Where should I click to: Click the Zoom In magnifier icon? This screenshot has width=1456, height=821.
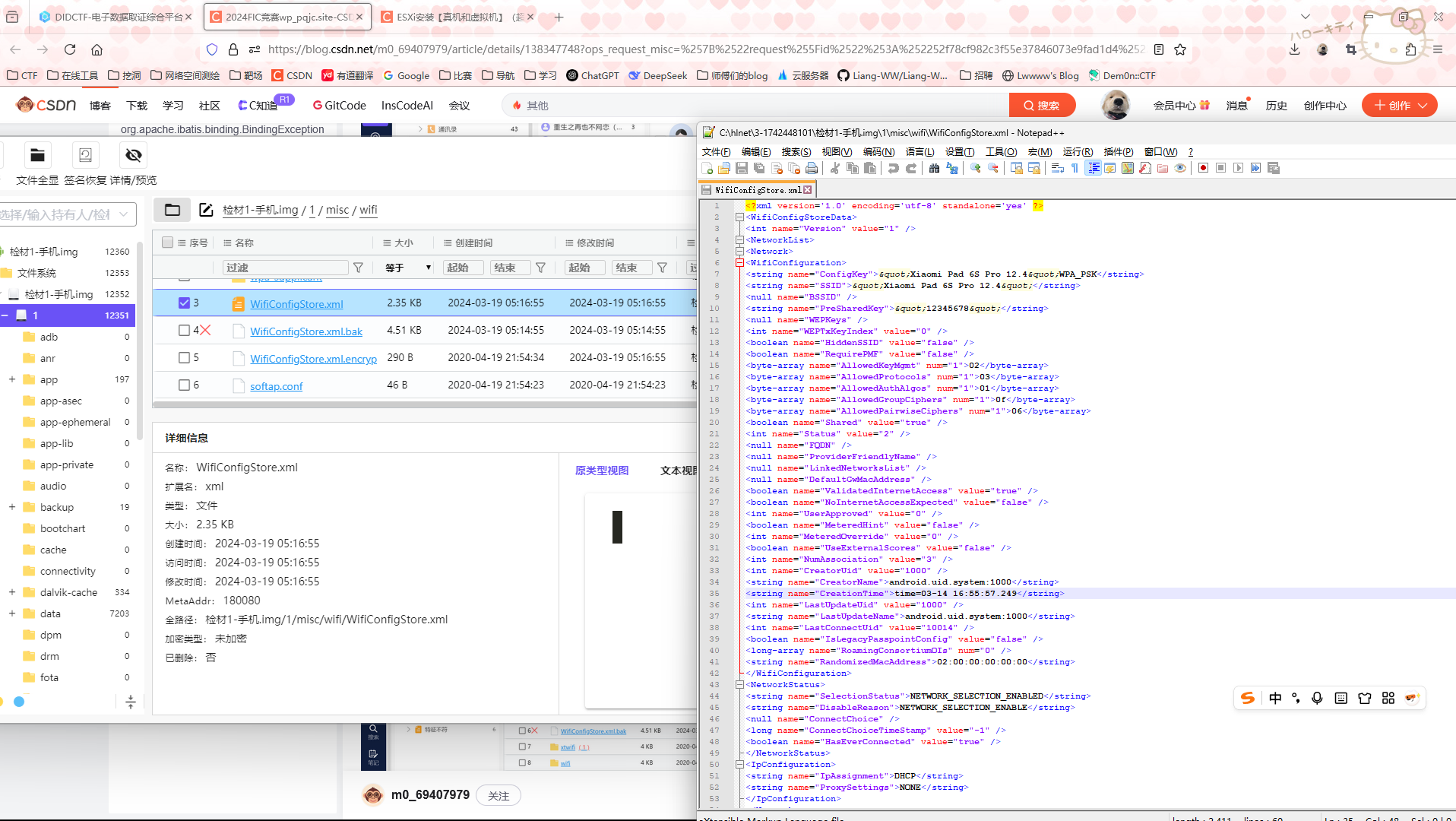point(976,168)
